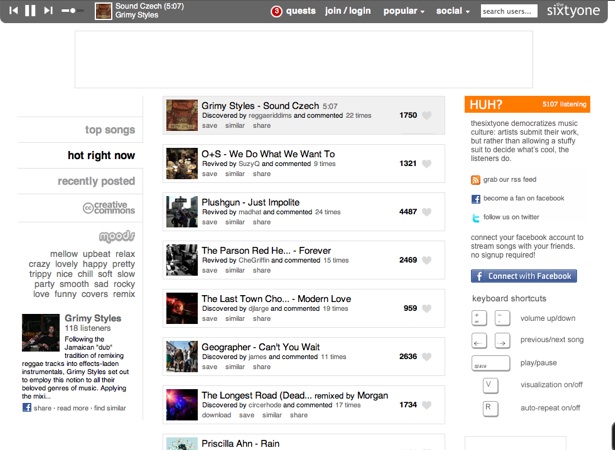Heart The Last Town Cho... - Modern Love song

(x=427, y=308)
